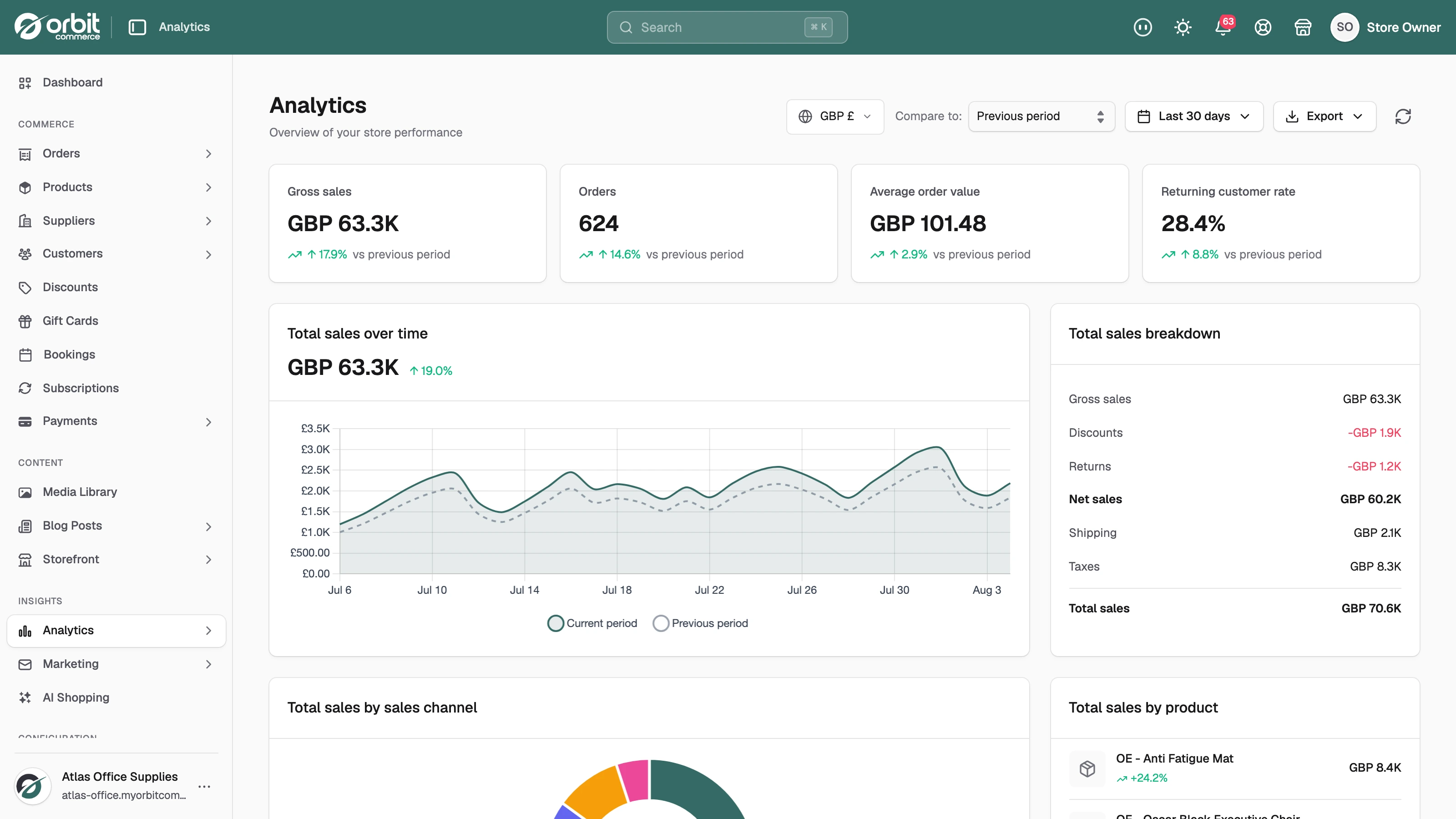Open Subscriptions in sidebar
1456x819 pixels.
[x=116, y=388]
